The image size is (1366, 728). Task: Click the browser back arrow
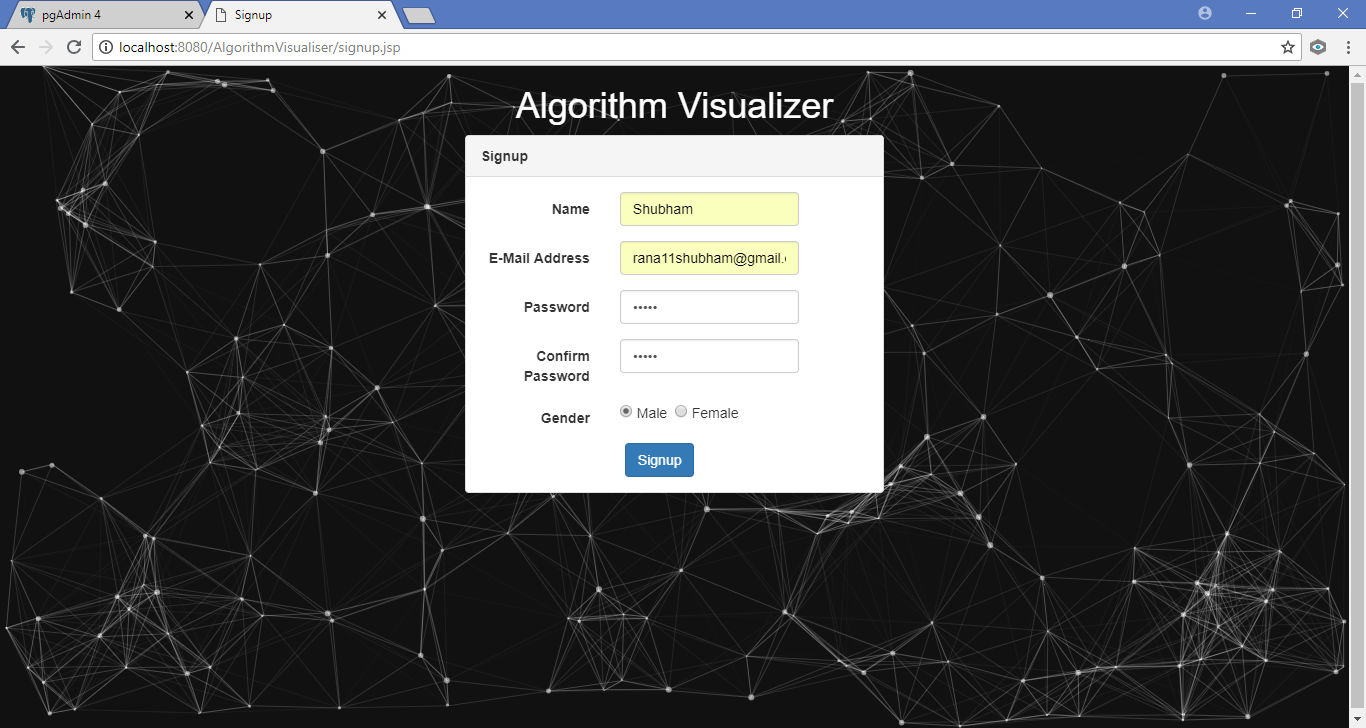18,47
